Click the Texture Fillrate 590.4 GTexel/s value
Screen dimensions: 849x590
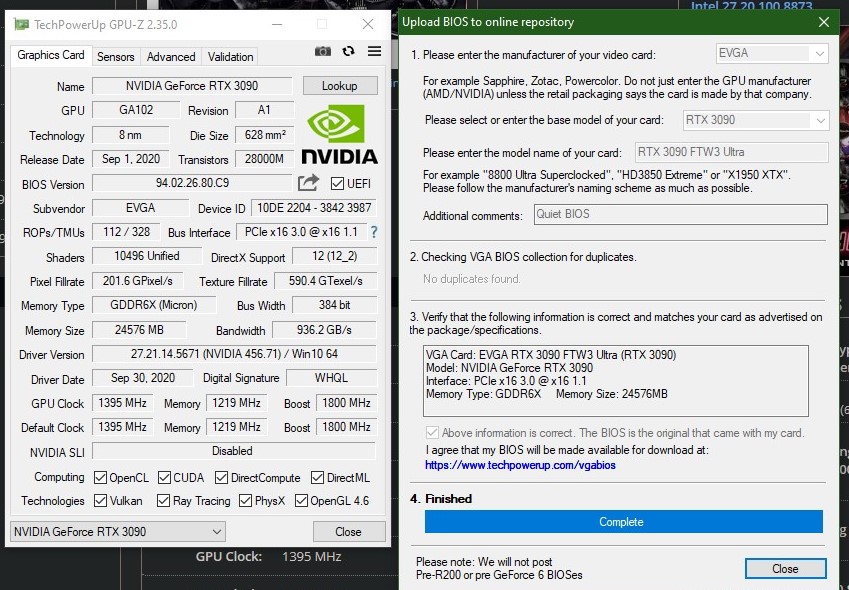click(x=325, y=281)
